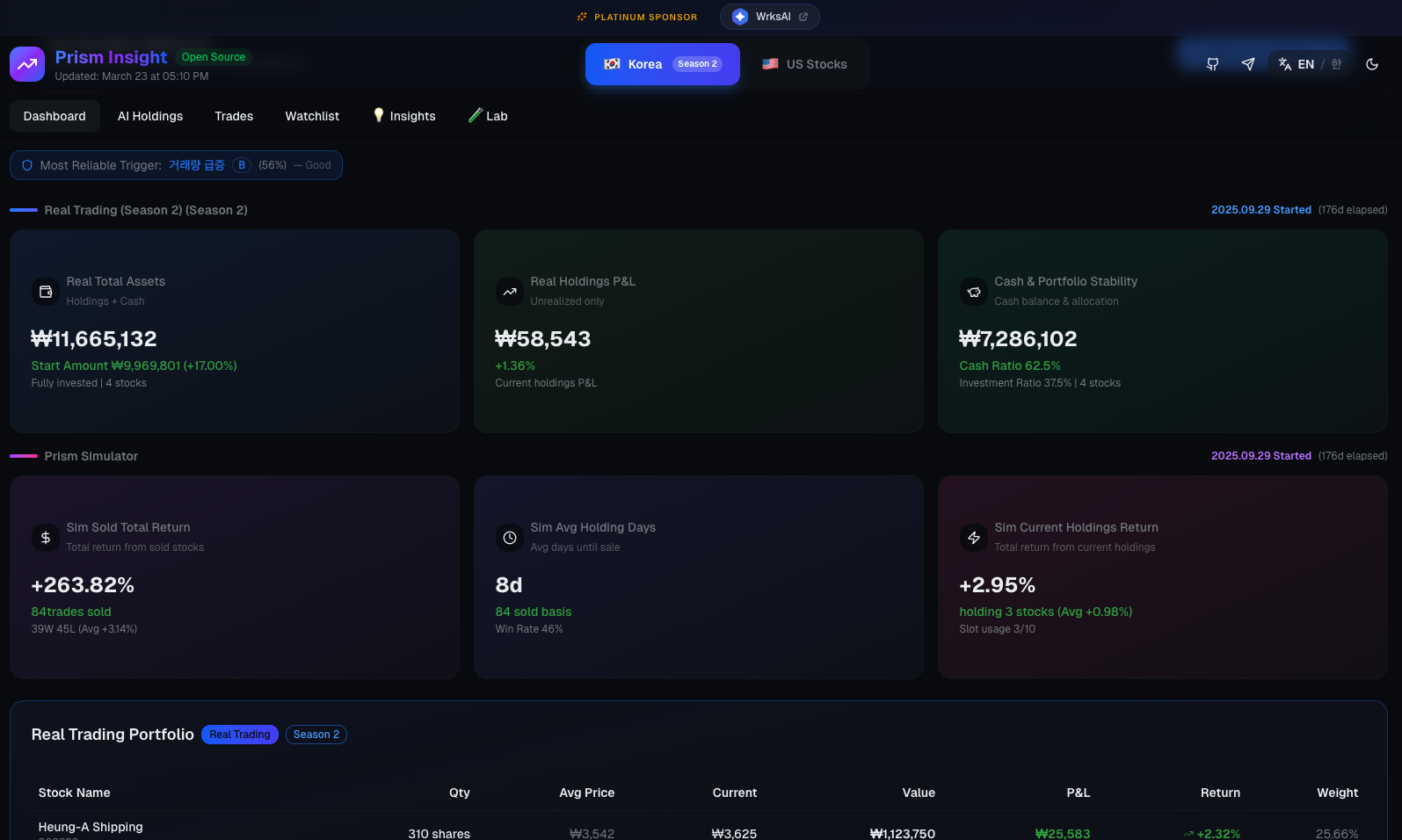Image resolution: width=1402 pixels, height=840 pixels.
Task: Click the wallet icon on Real Total Assets
Action: click(46, 292)
